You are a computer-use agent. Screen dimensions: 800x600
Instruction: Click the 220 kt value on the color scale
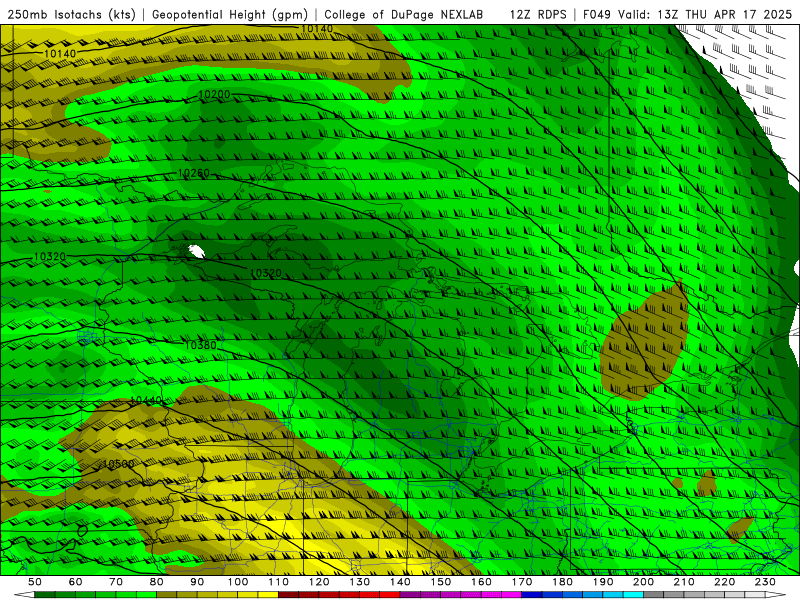[724, 582]
